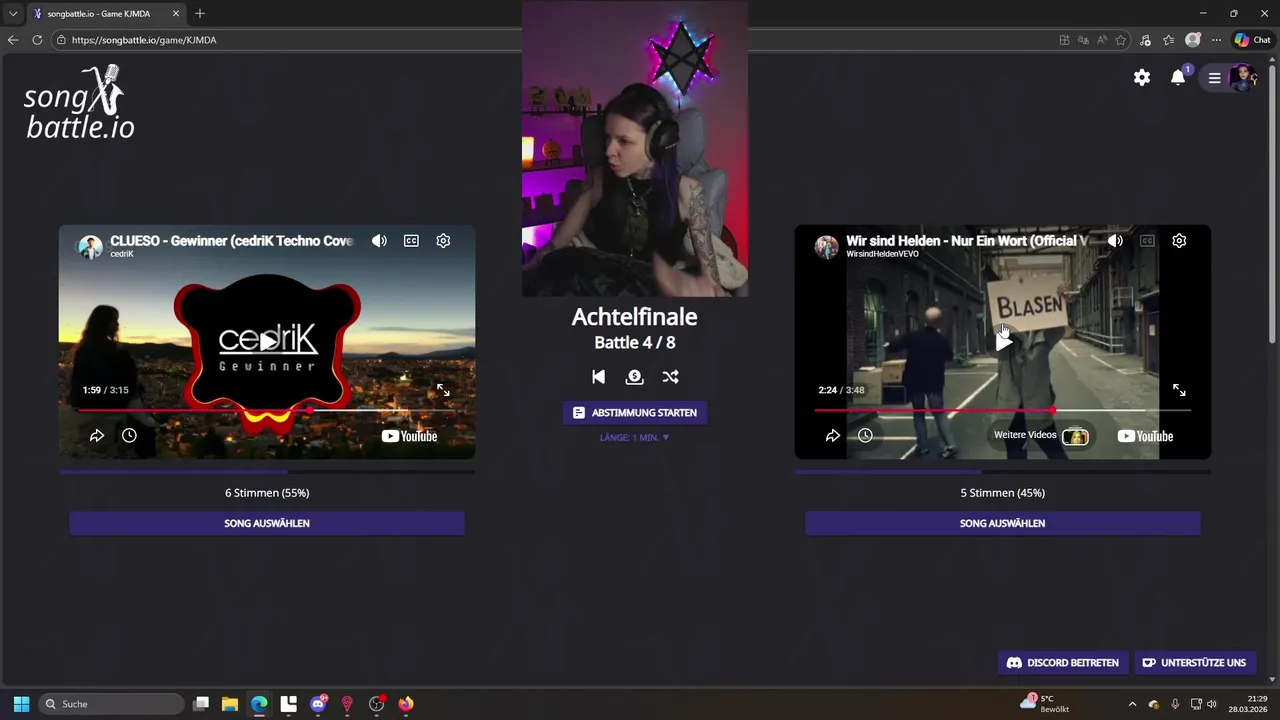Open browser favorites list

1168,40
